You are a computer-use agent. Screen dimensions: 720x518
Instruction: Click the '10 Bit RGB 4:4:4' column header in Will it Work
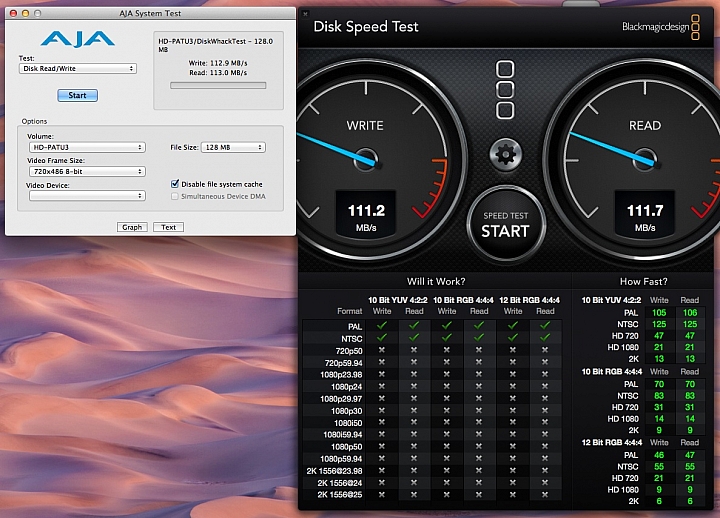coord(463,300)
